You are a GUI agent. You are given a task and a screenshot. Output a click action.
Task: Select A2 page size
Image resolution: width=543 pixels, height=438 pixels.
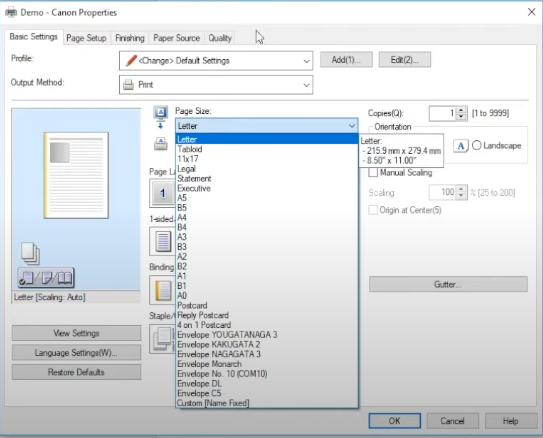267,257
